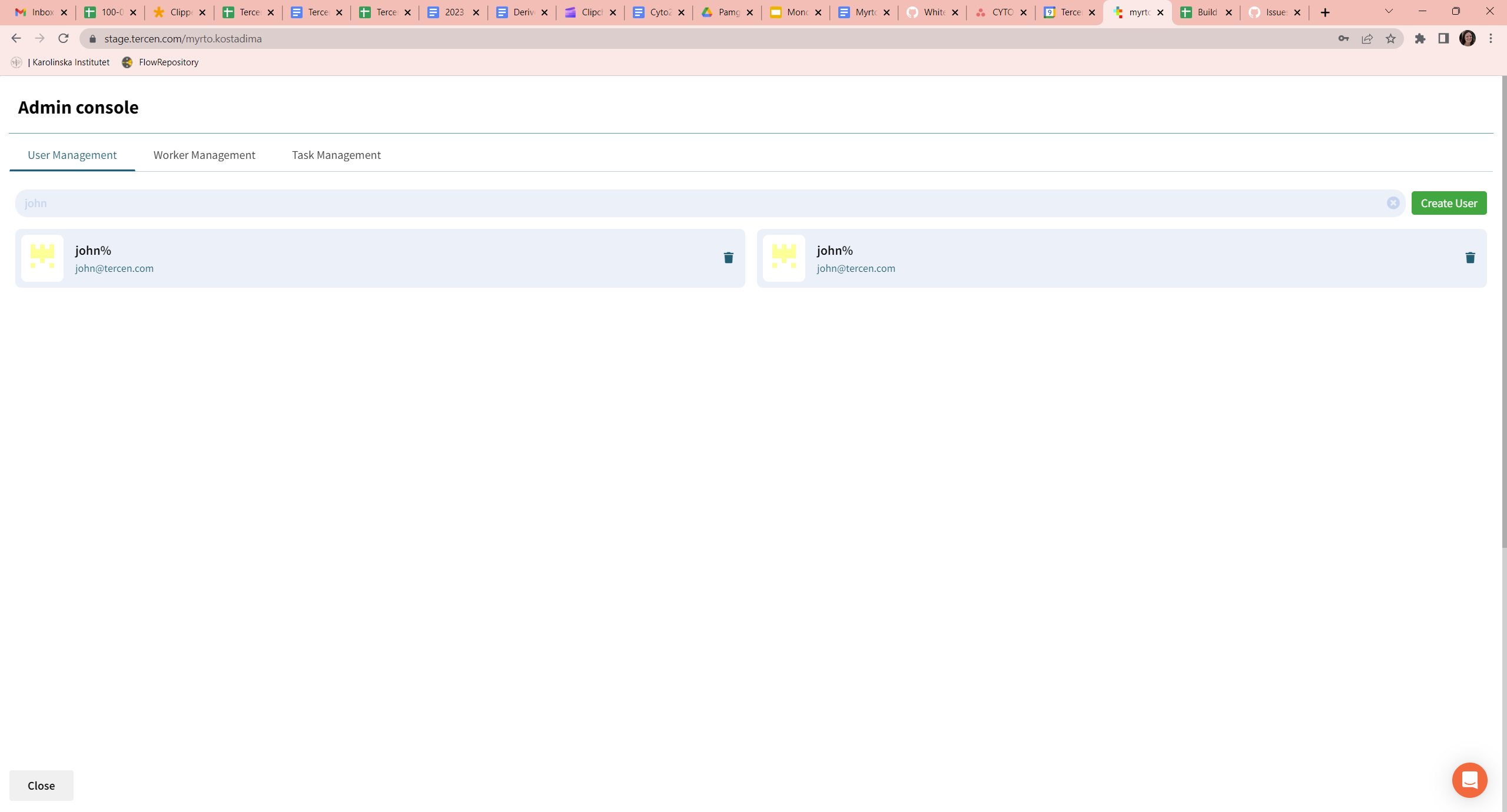Open the Chrome extensions puzzle icon
The height and width of the screenshot is (812, 1507).
point(1420,38)
